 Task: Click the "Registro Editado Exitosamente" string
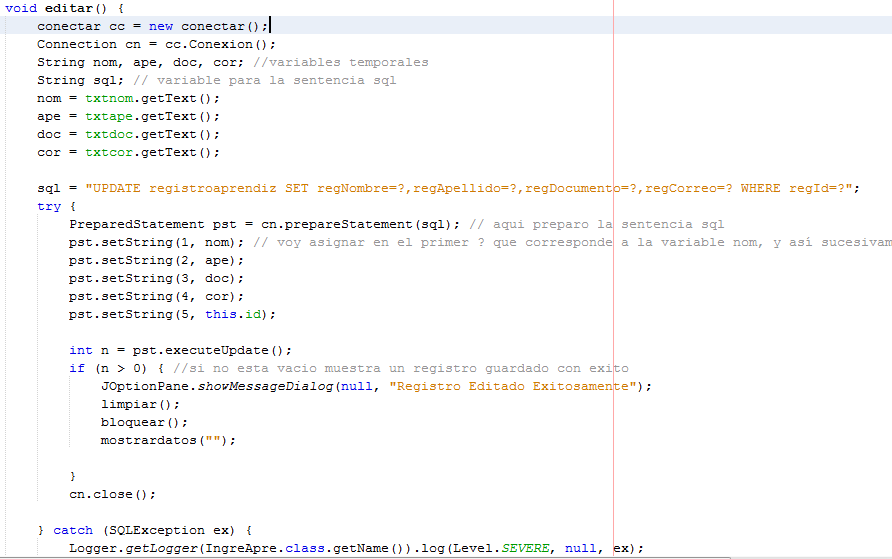(x=514, y=386)
